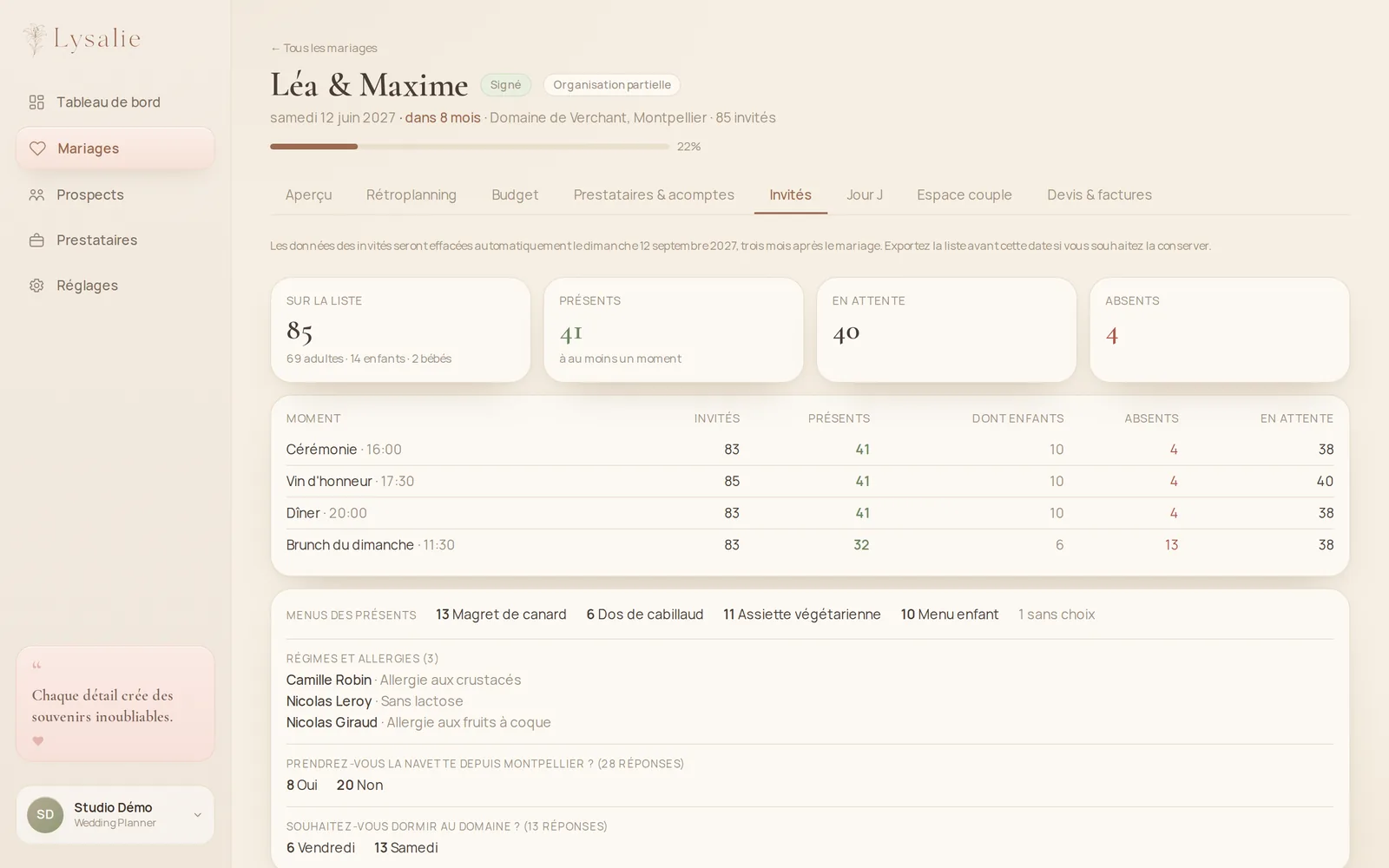The width and height of the screenshot is (1389, 868).
Task: Click the 13 absents value for Brunch
Action: coord(1171,545)
